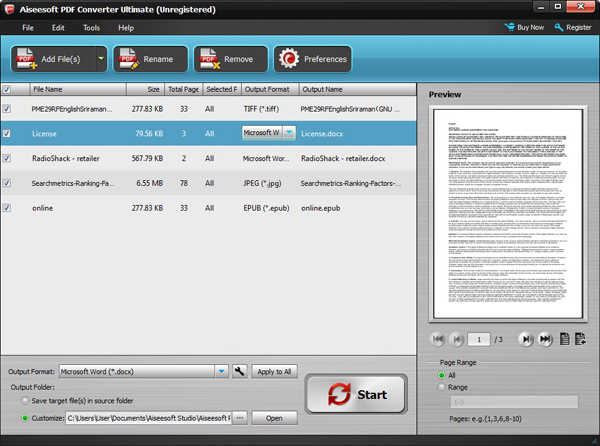Click the Microsoft Wor... format cell of RadioShack
The image size is (600, 446).
266,158
